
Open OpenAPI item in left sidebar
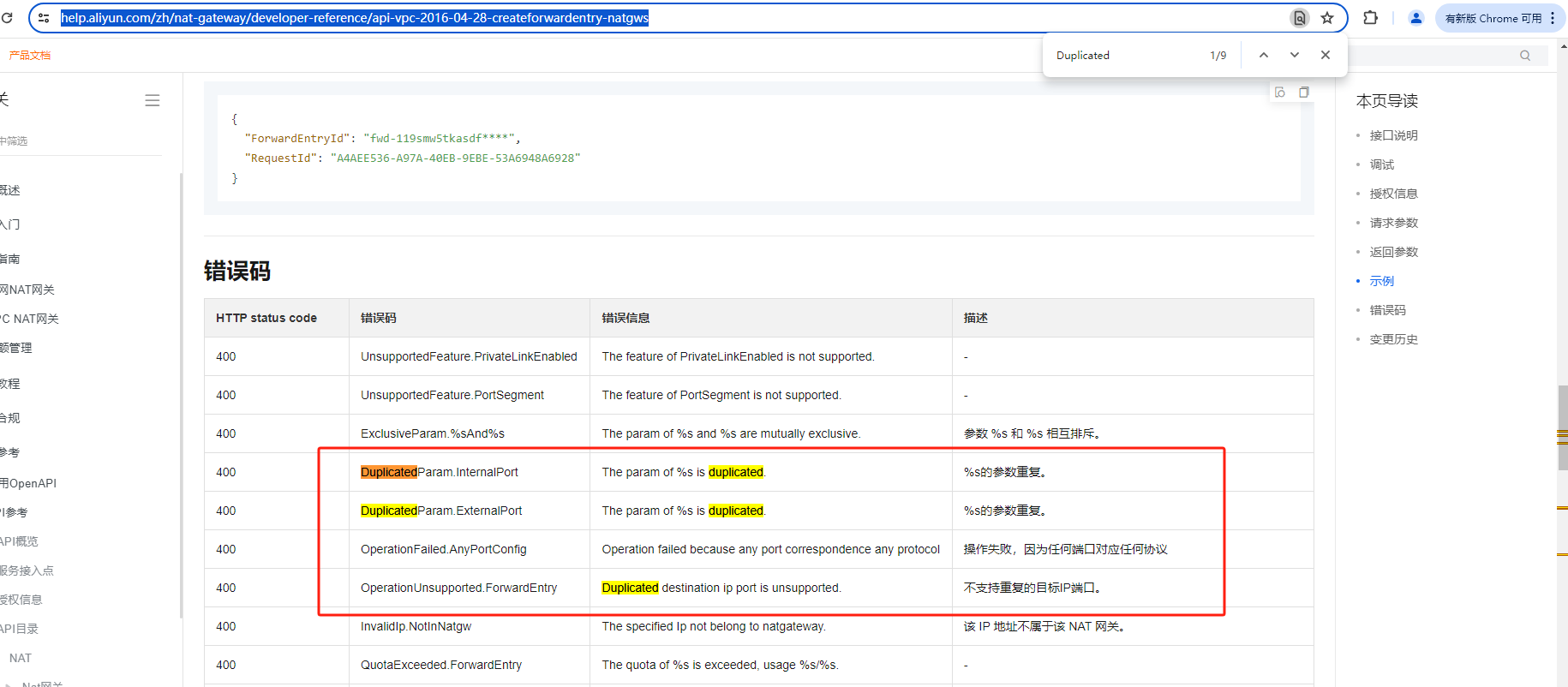[28, 483]
